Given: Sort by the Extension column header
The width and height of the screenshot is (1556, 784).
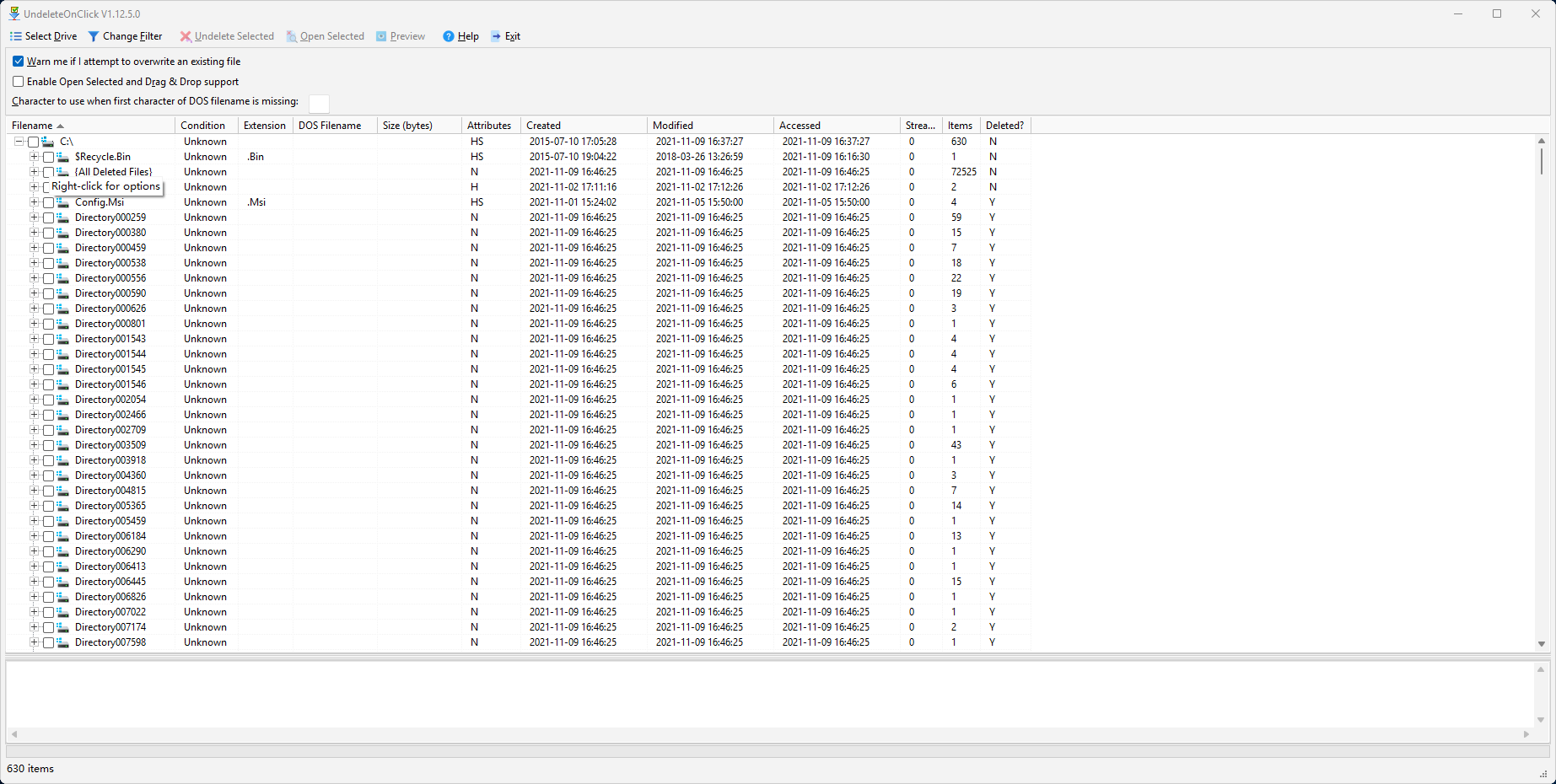Looking at the screenshot, I should [x=265, y=126].
